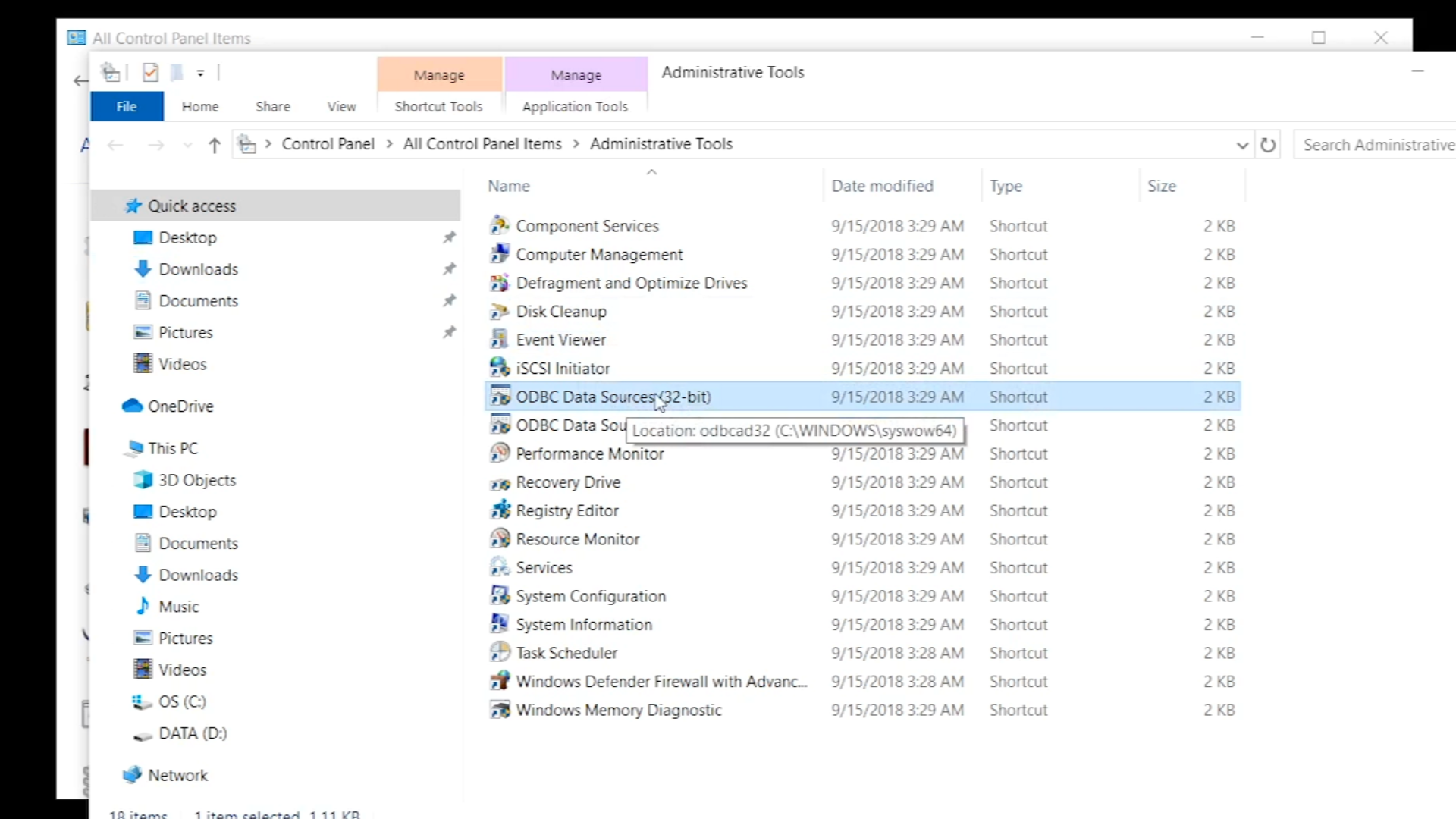1456x819 pixels.
Task: Click the Registry Editor icon
Action: point(499,510)
